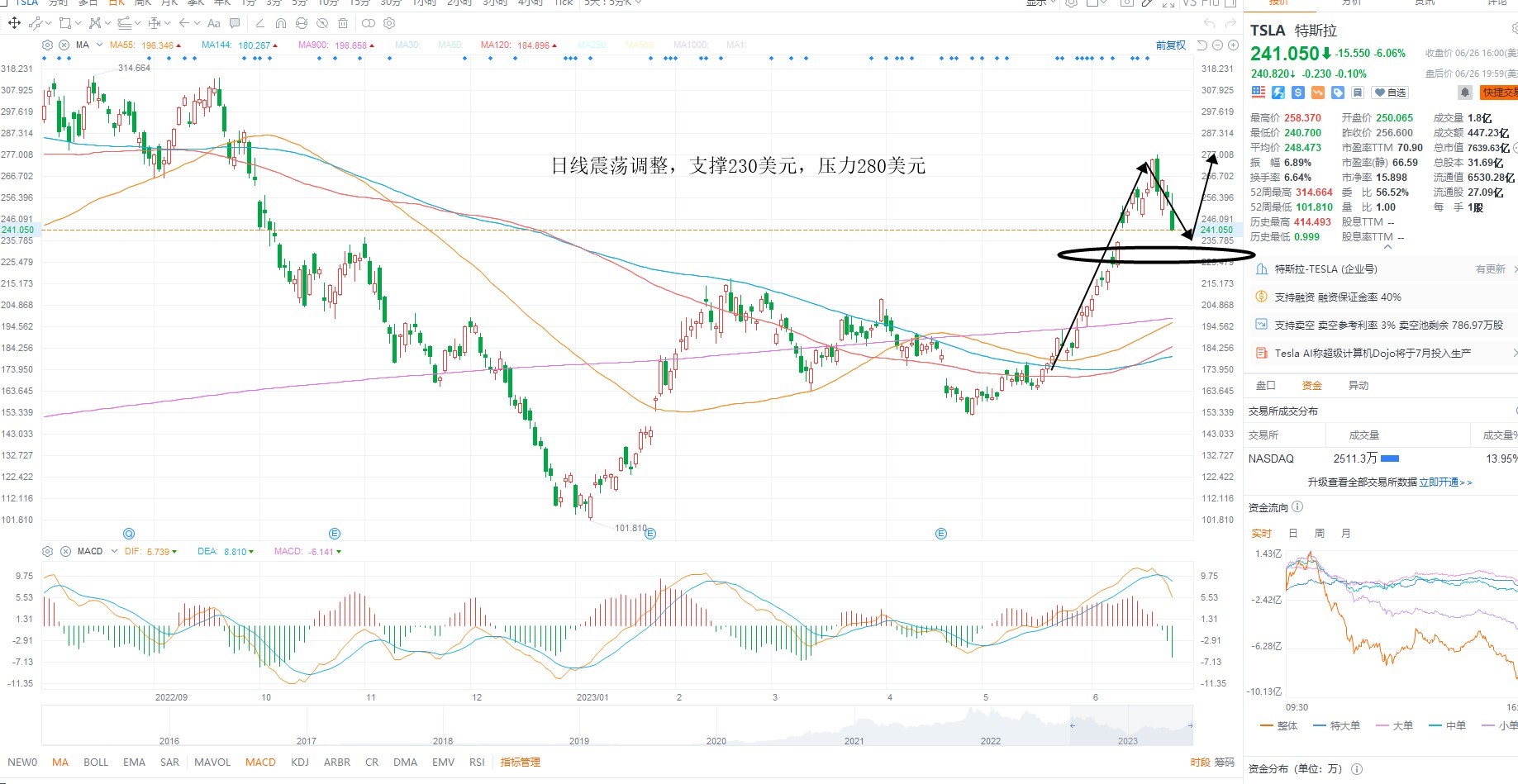Click the blue lightning Level 2 icon
Screen dimensions: 1518x784
(x=1278, y=93)
